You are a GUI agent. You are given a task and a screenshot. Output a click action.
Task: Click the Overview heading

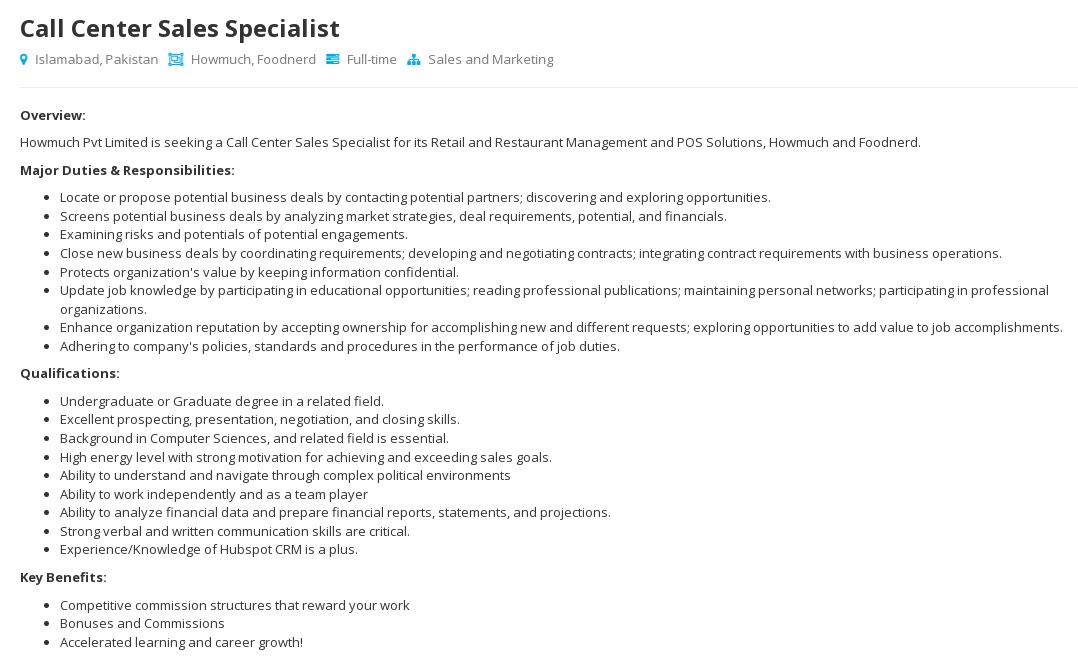53,115
